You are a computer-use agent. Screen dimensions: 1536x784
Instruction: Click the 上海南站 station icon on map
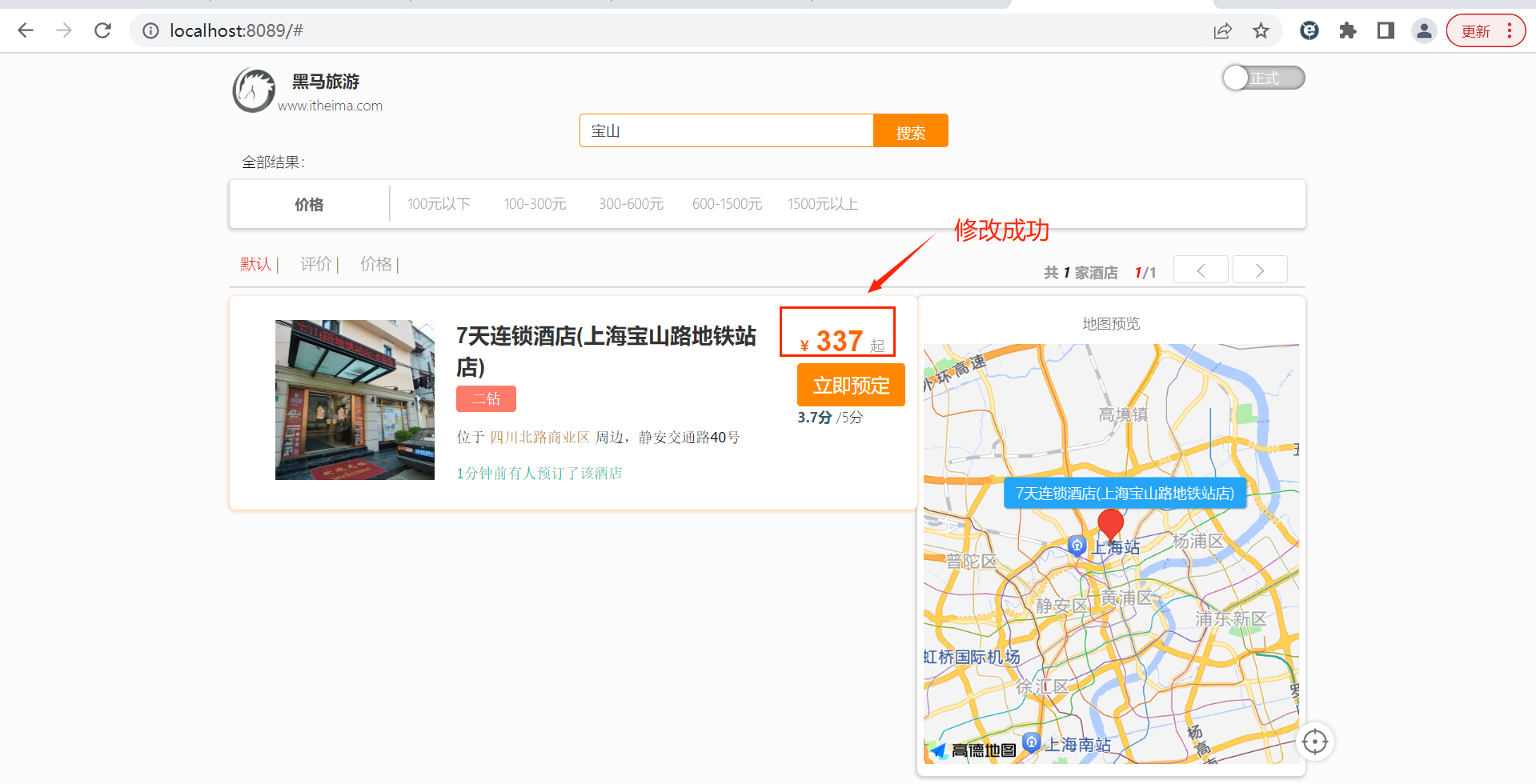pyautogui.click(x=1032, y=742)
